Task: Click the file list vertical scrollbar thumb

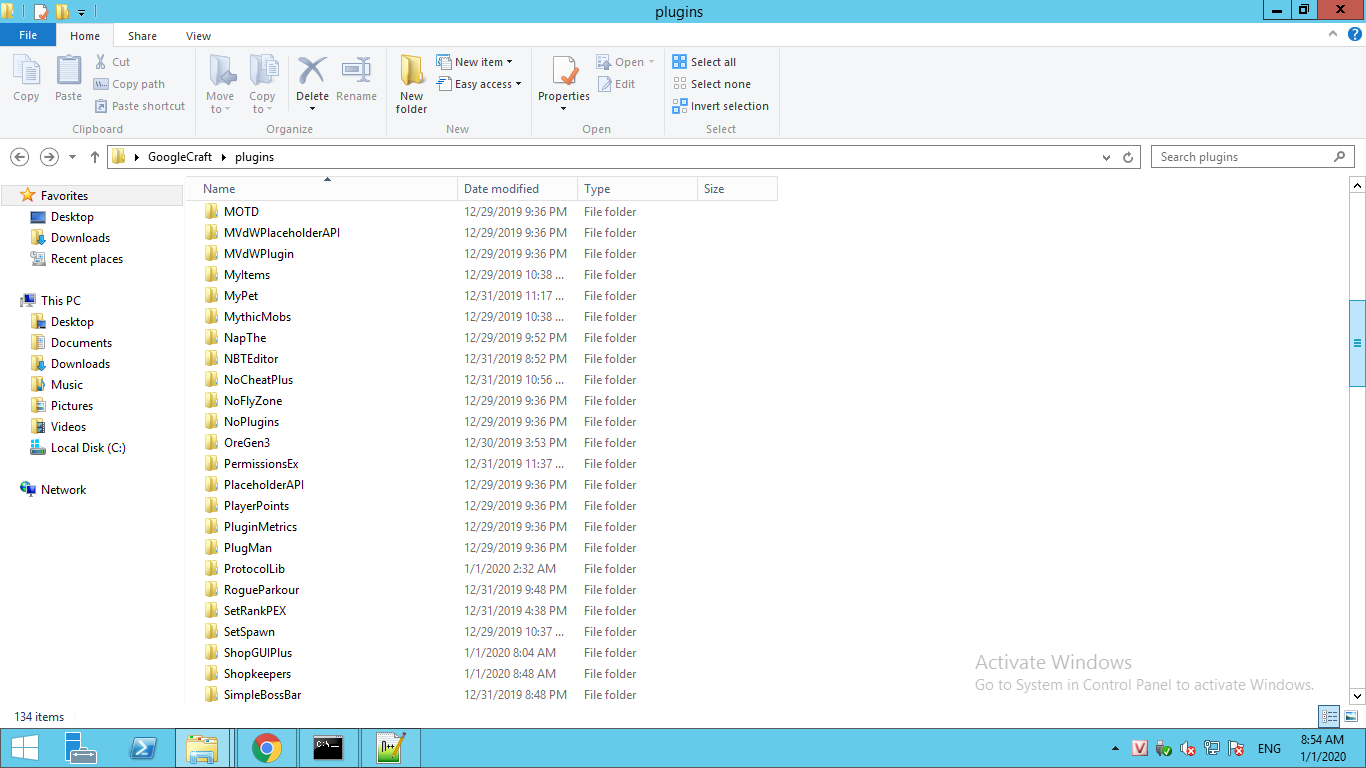Action: (x=1357, y=343)
